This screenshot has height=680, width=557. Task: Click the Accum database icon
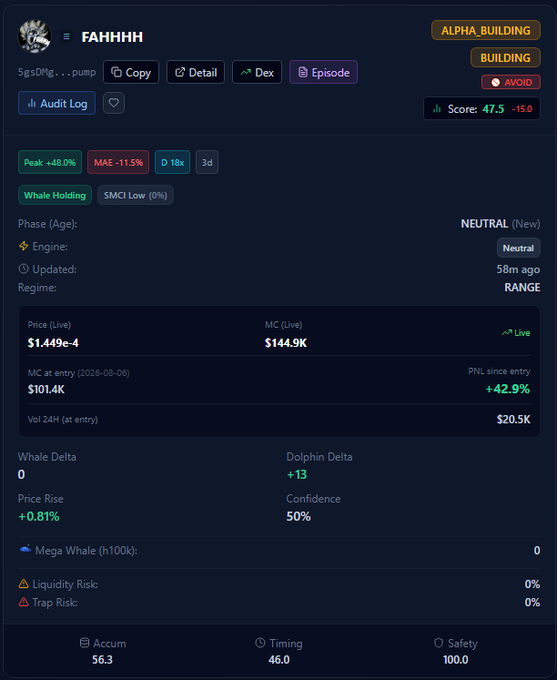(x=85, y=643)
